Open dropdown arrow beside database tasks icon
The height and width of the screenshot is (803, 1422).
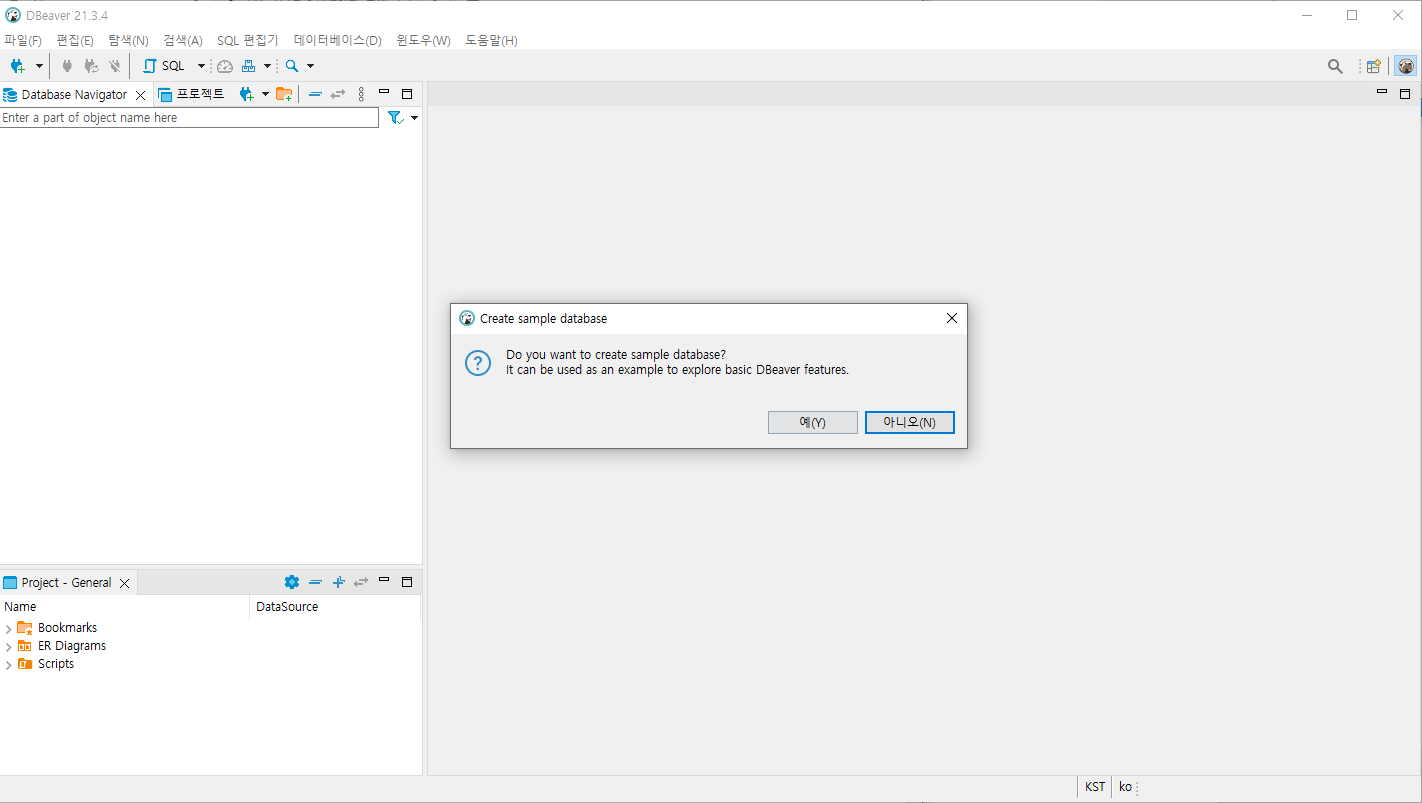(x=267, y=66)
